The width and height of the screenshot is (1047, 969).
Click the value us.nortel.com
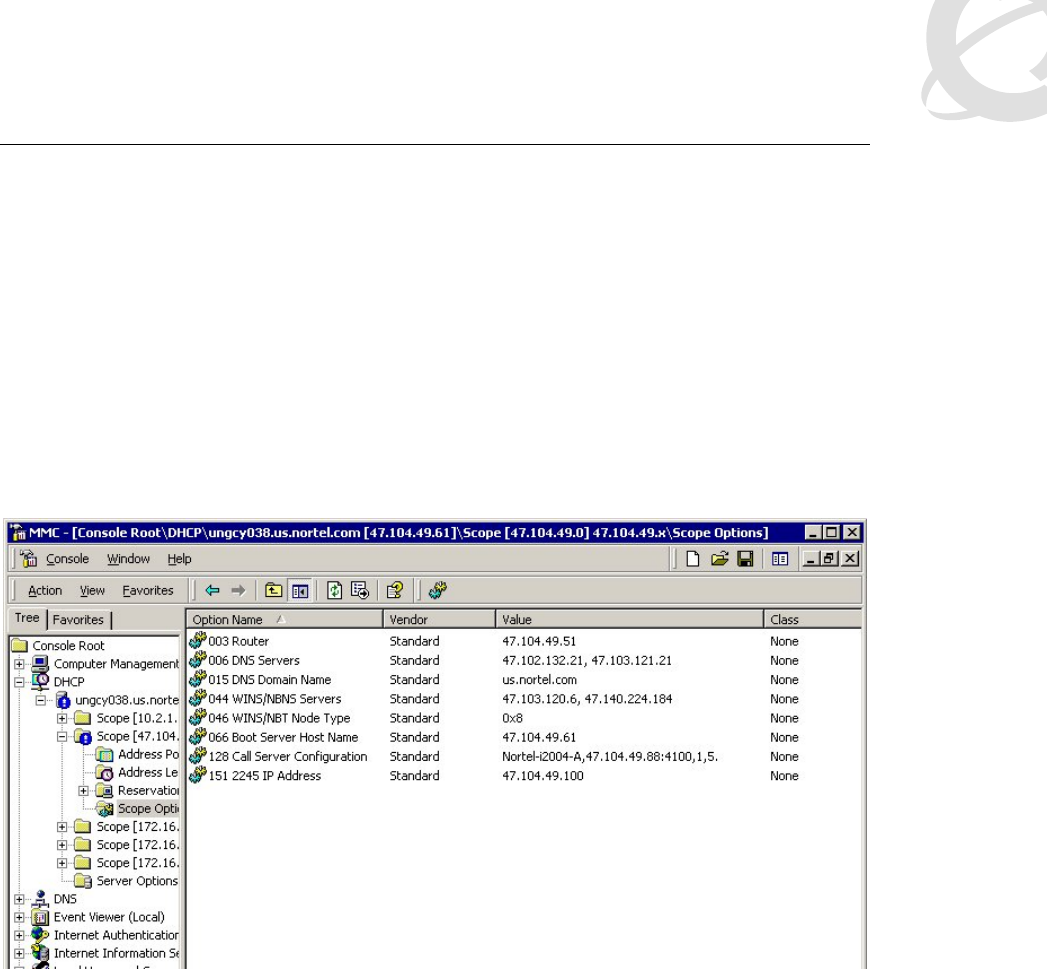[540, 679]
